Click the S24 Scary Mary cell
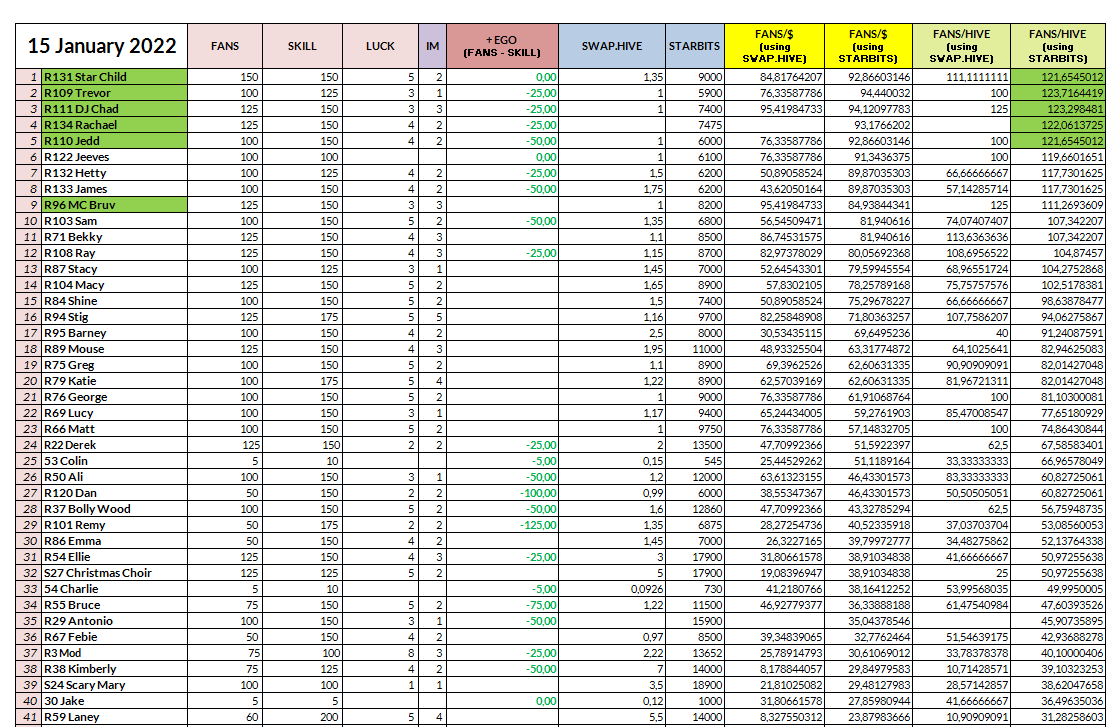Viewport: 1118px width, 727px height. [x=114, y=685]
